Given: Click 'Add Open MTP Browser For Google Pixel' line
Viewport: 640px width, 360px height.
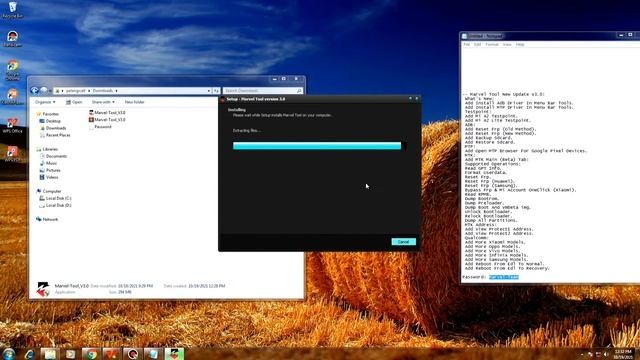Looking at the screenshot, I should 526,151.
